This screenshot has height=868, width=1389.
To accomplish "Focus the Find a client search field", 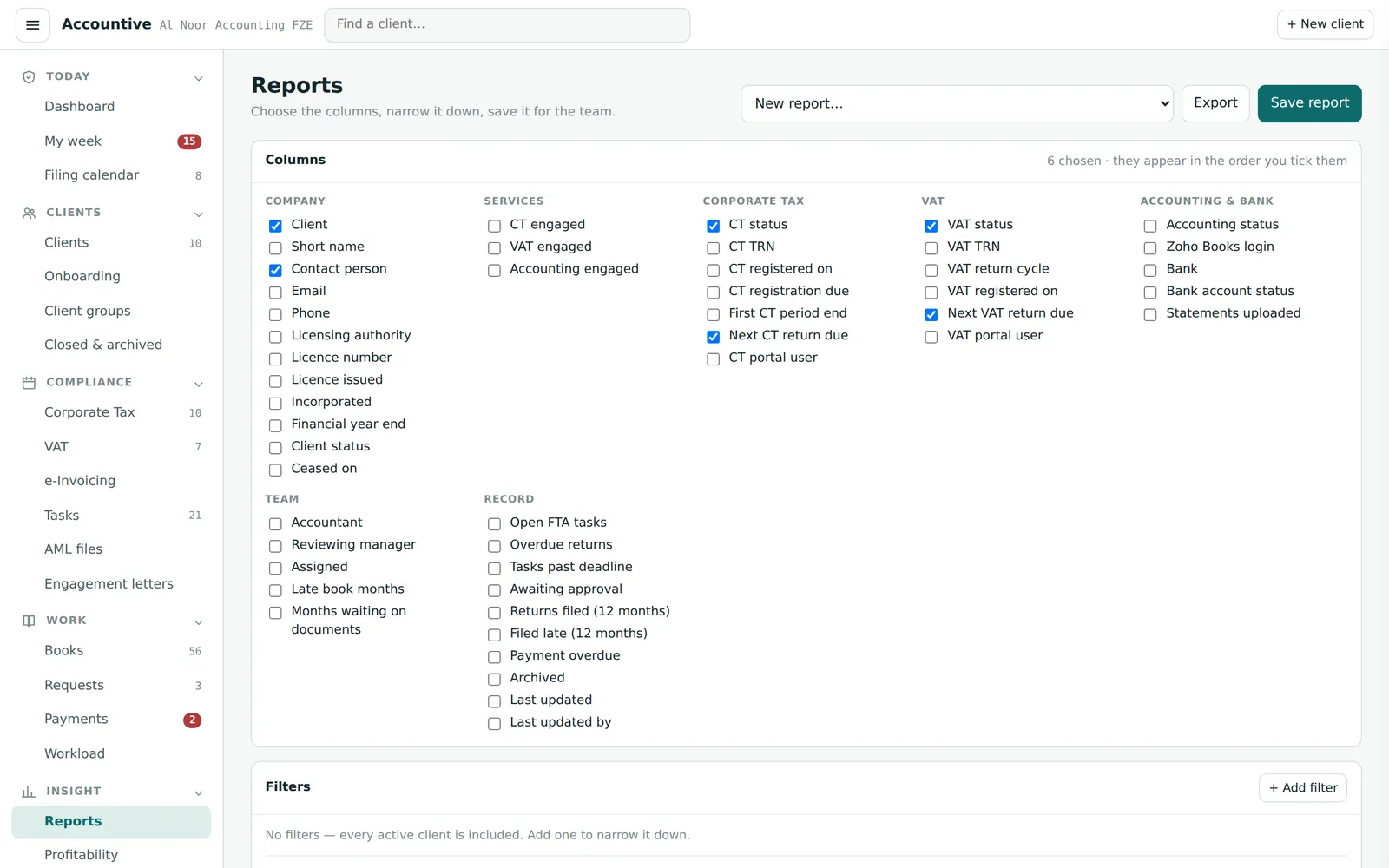I will point(507,24).
